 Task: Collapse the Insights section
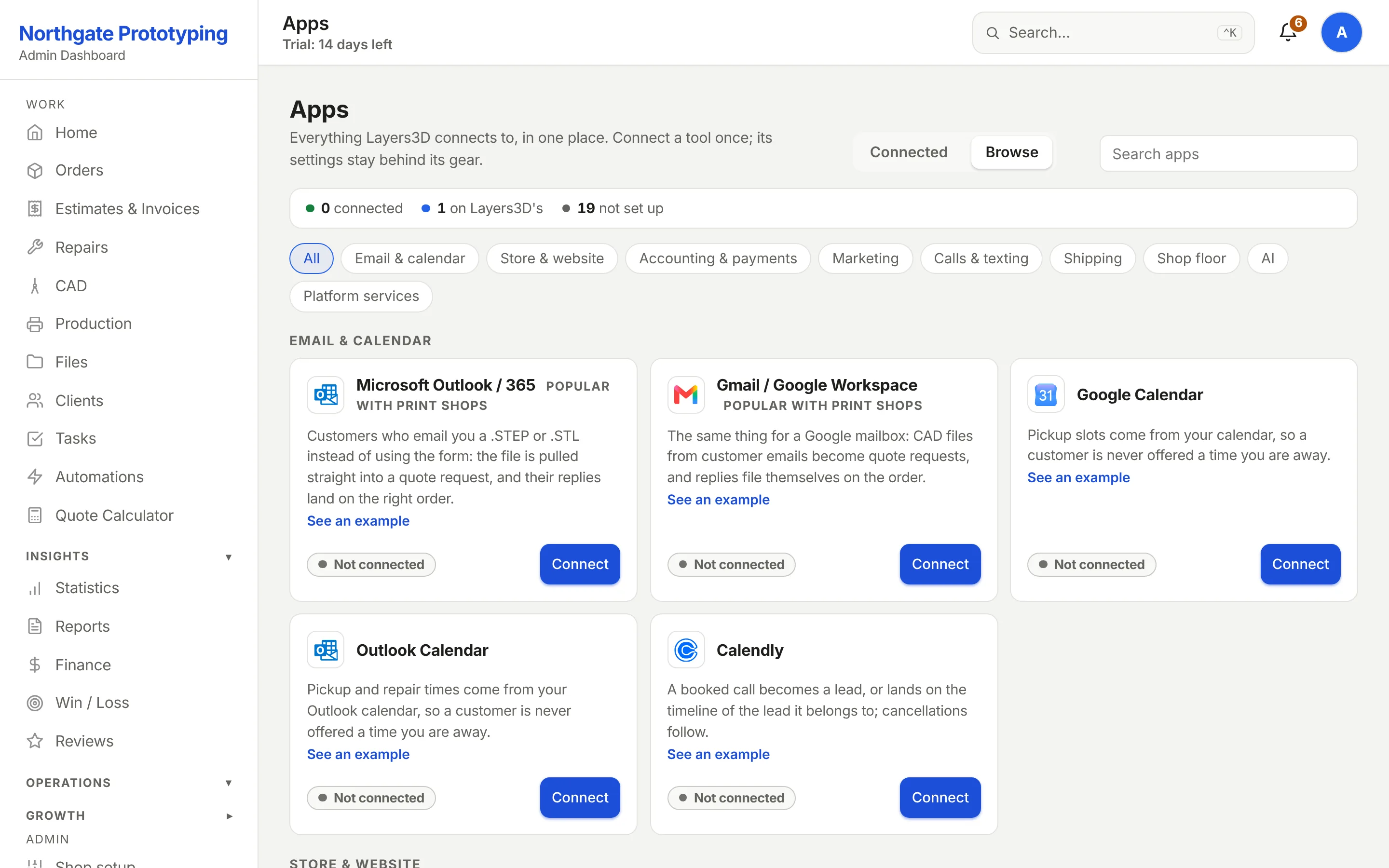click(x=229, y=557)
